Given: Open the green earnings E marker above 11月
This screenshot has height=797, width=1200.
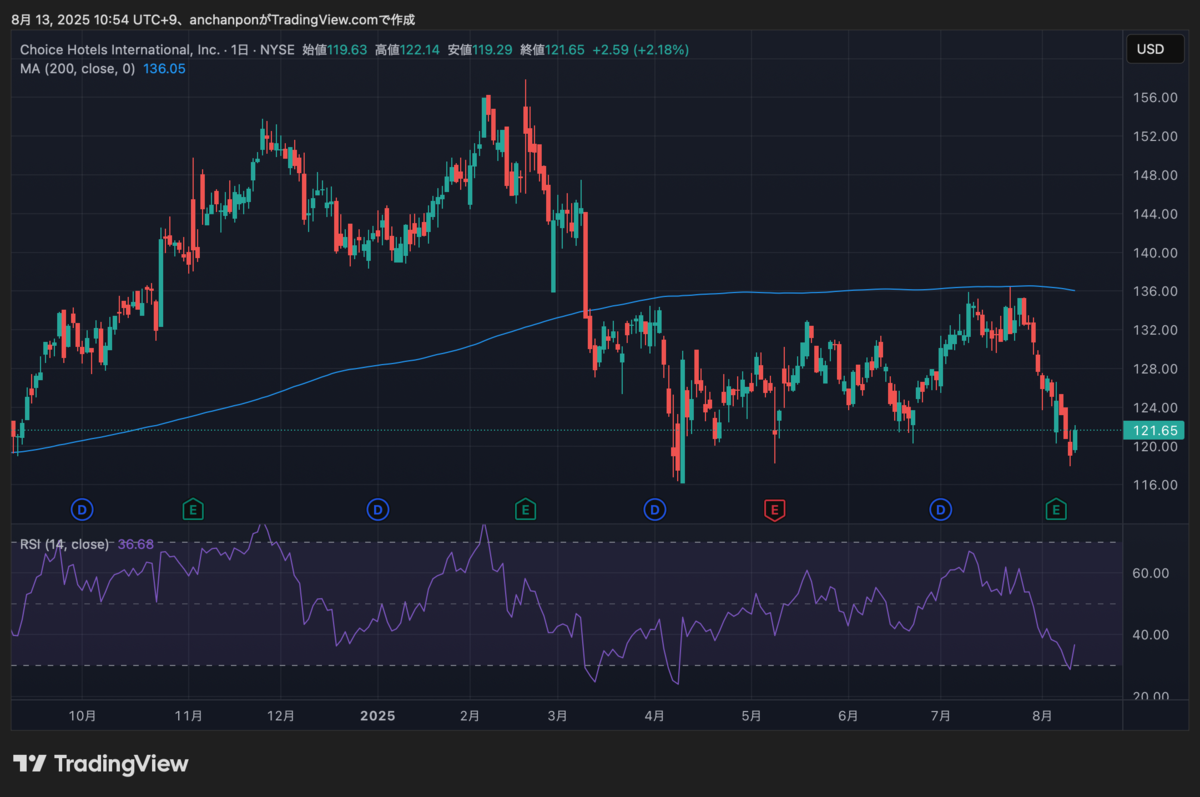Looking at the screenshot, I should [x=193, y=510].
